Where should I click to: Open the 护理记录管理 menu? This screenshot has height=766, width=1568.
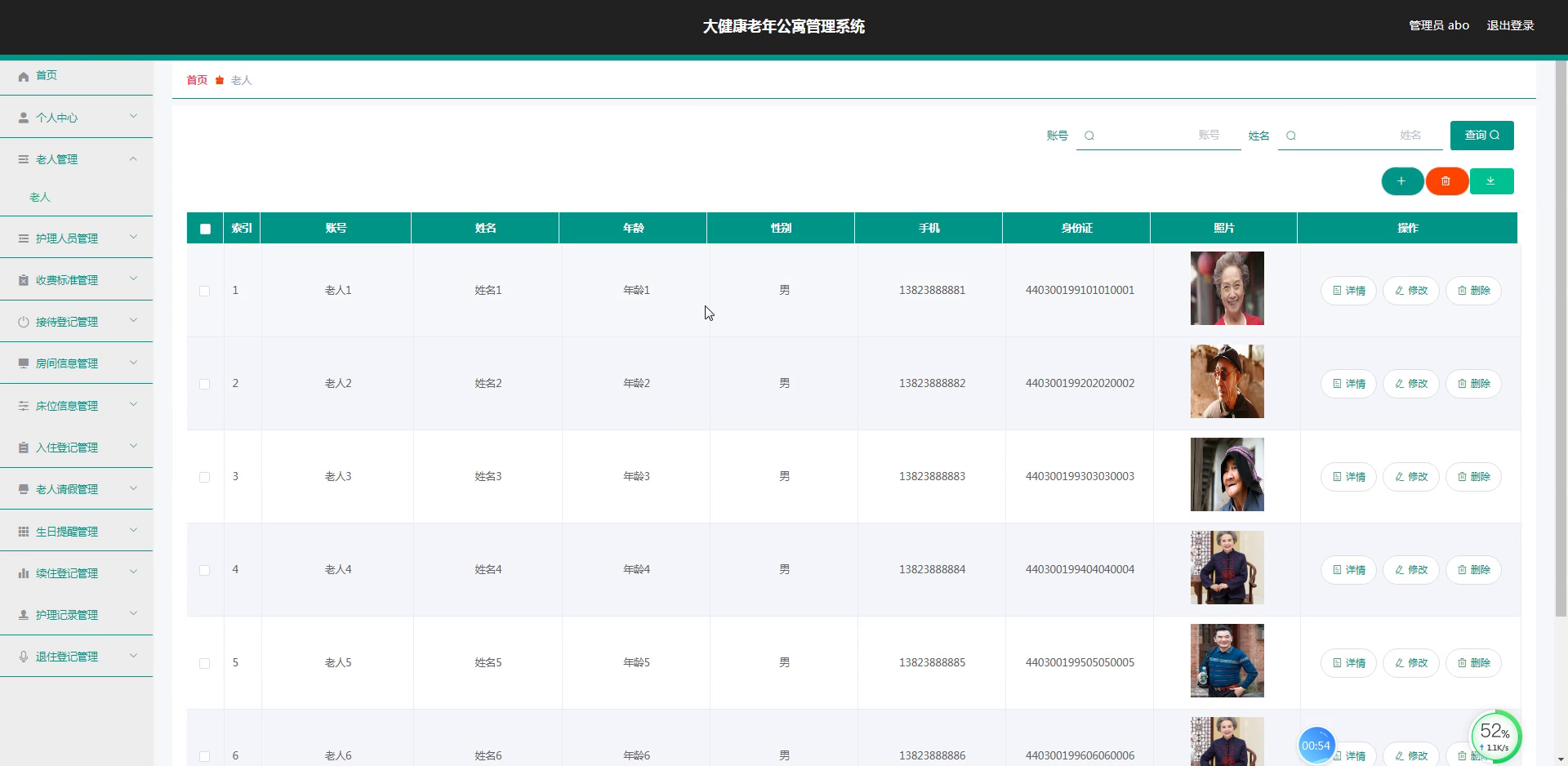[77, 615]
